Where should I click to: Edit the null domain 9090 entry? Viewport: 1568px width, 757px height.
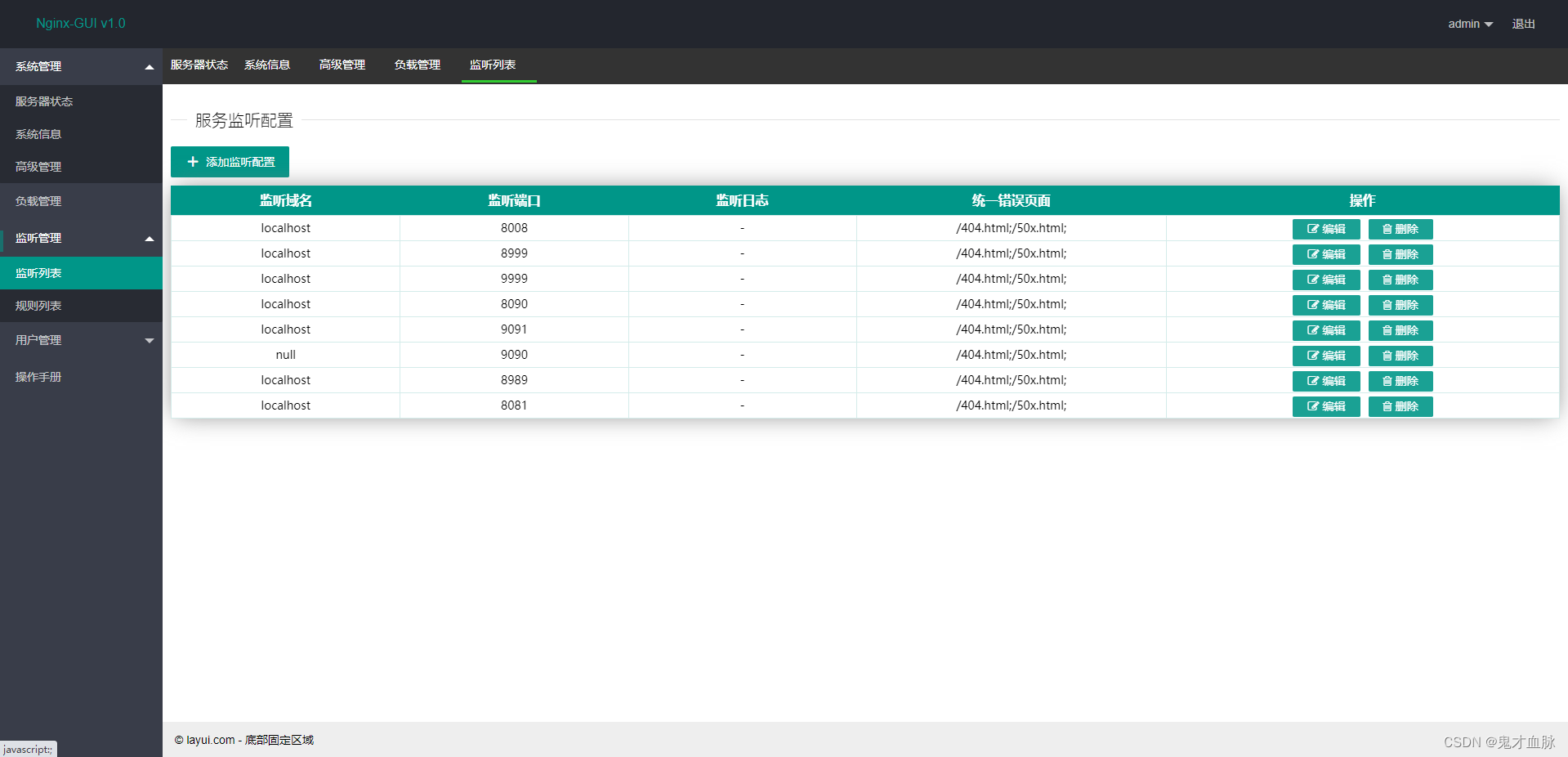point(1326,356)
